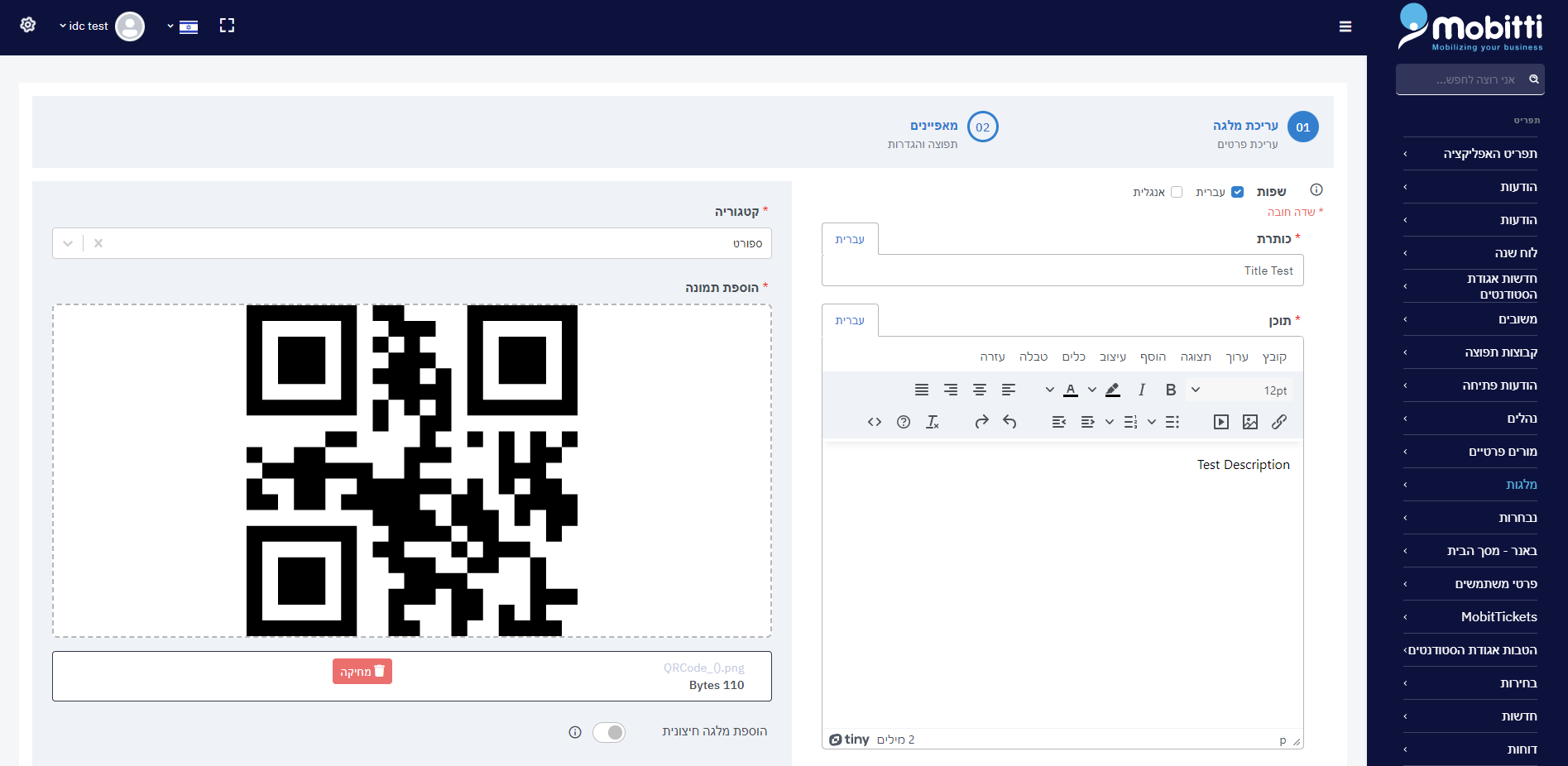The width and height of the screenshot is (1568, 766).
Task: Click info icon beside external coupon toggle
Action: pos(575,732)
